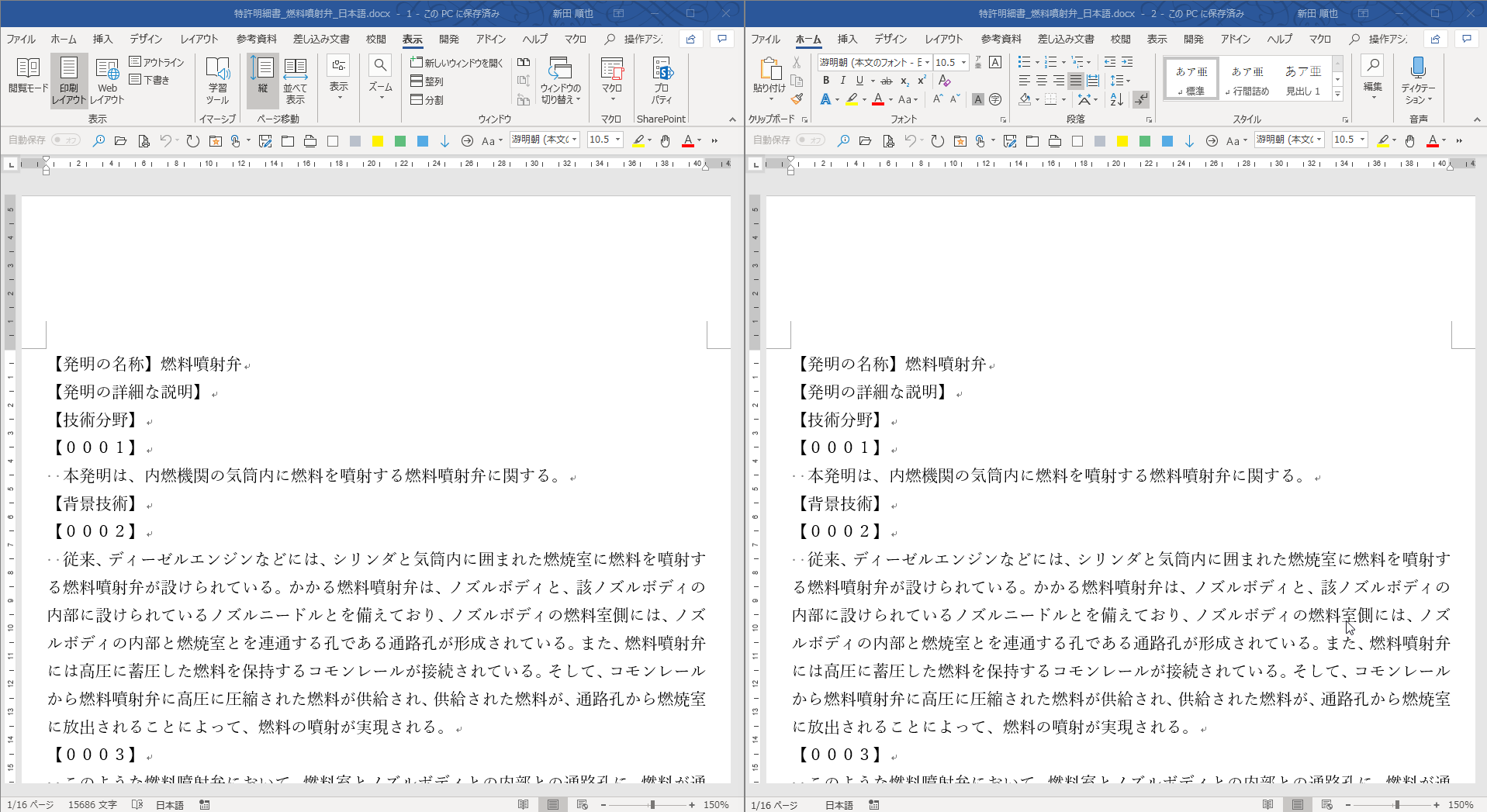This screenshot has height=812, width=1487.
Task: Toggle the show paragraph marks button
Action: click(x=1140, y=99)
